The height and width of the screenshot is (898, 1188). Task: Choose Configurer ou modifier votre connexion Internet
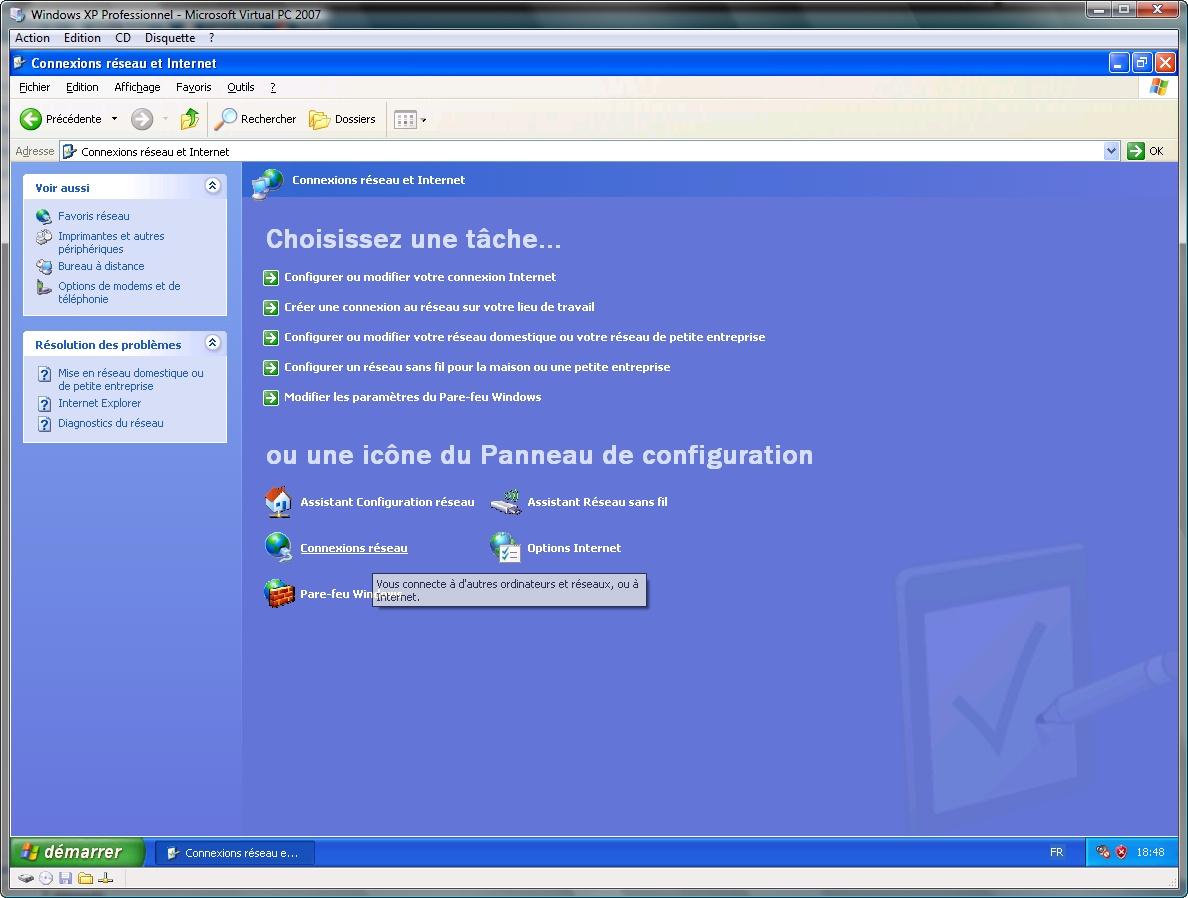420,277
